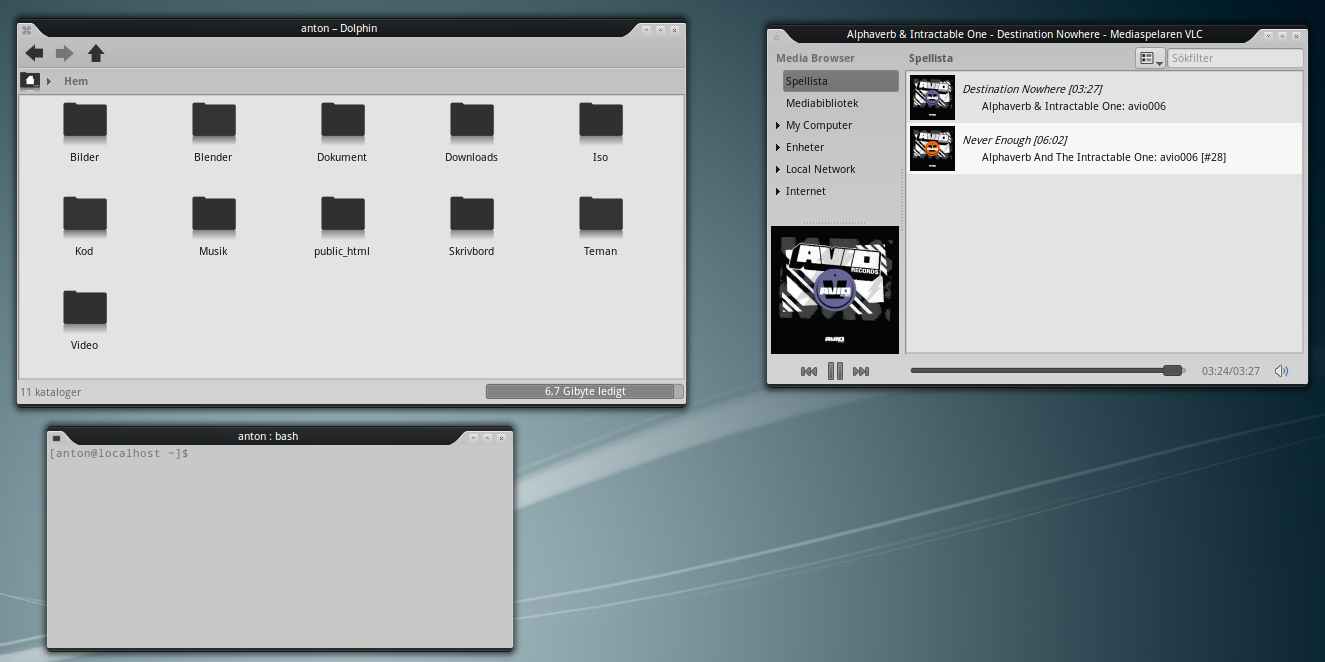1325x662 pixels.
Task: Click "Alphaverb & Intractable One: avio006" artist line
Action: (x=1074, y=106)
